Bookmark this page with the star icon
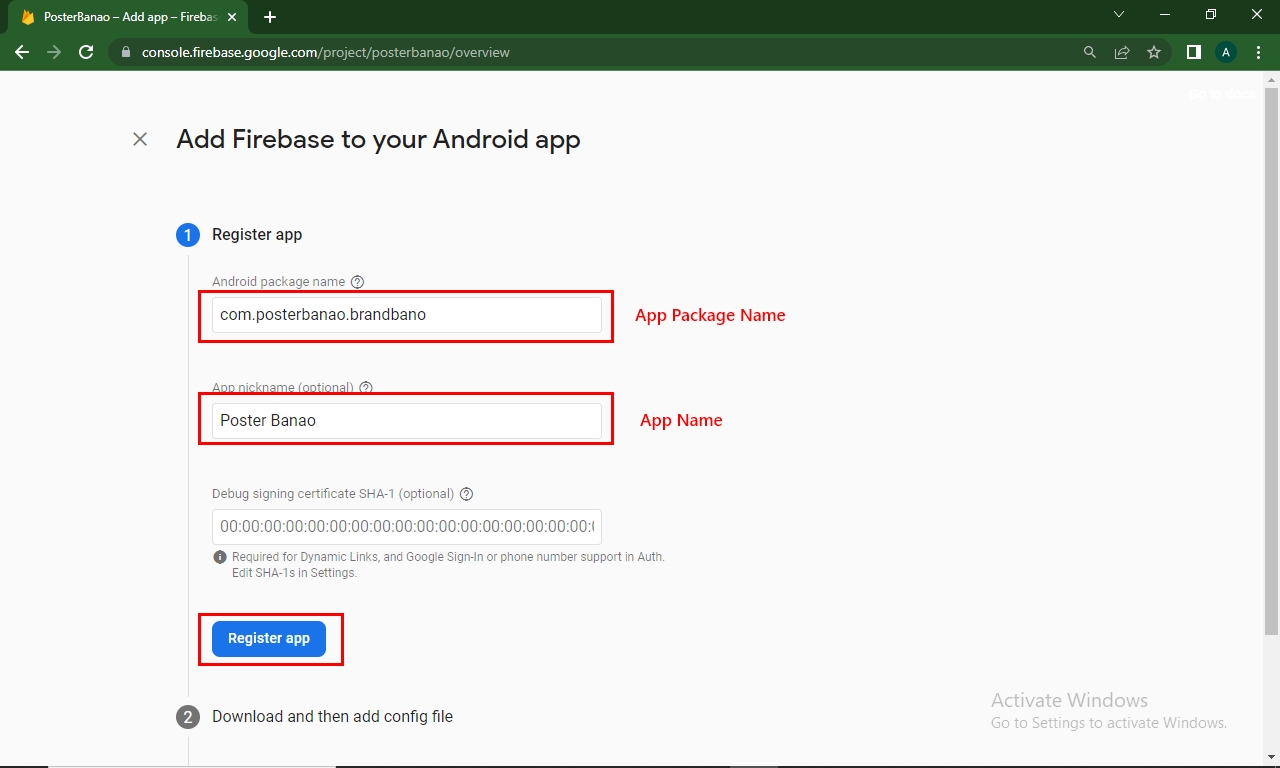 [x=1154, y=52]
